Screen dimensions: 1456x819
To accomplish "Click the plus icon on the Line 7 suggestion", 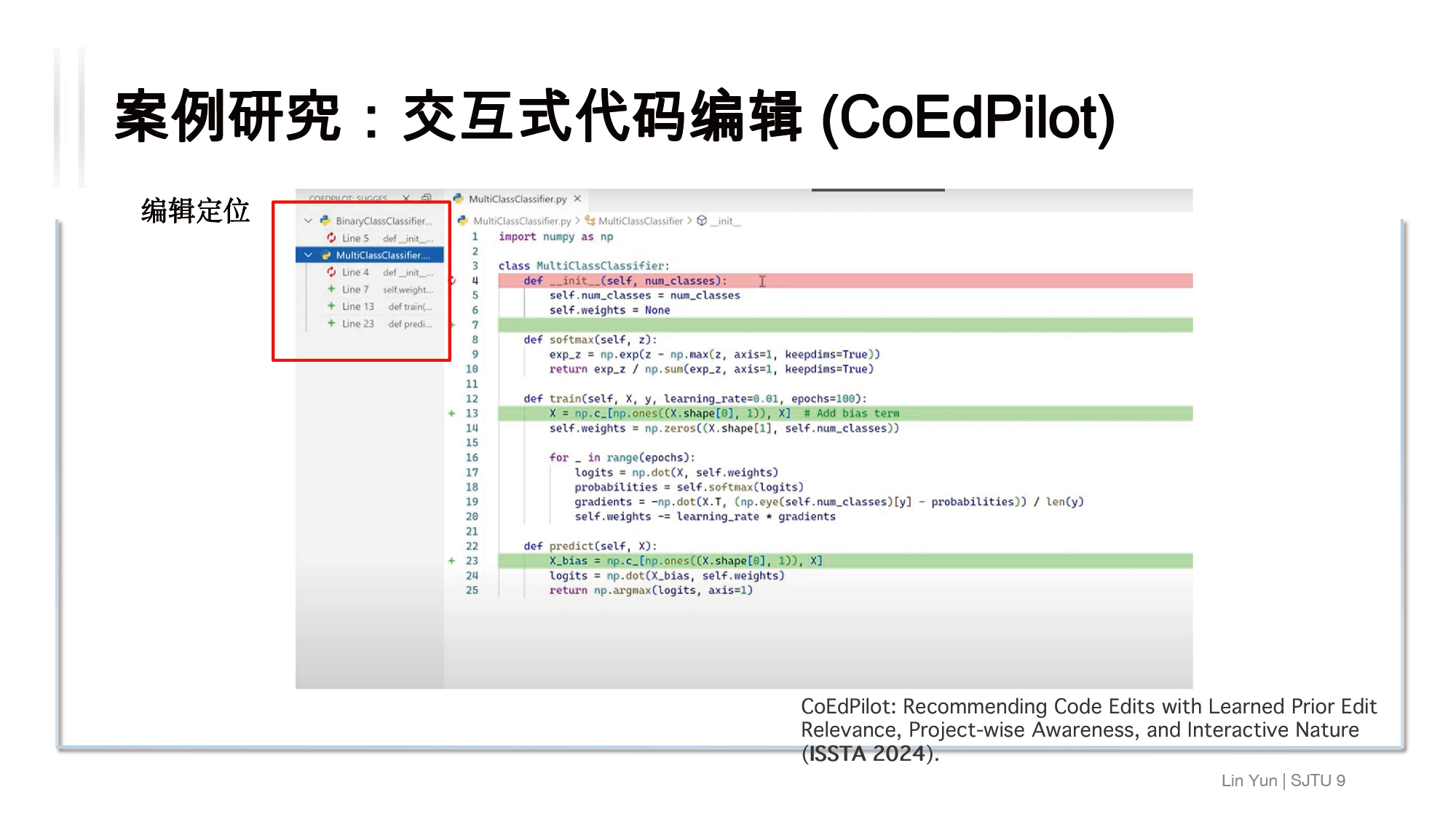I will pos(331,289).
